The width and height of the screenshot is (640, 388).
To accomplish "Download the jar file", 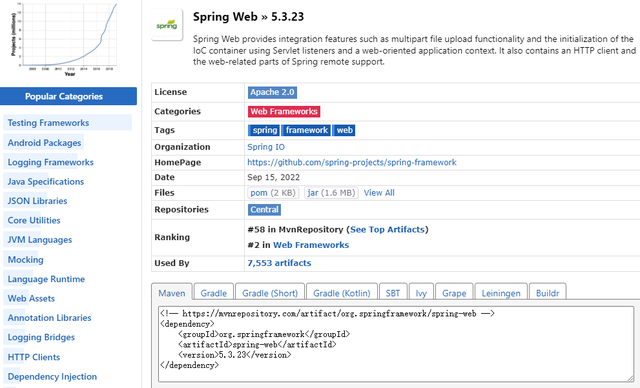I will (x=331, y=193).
